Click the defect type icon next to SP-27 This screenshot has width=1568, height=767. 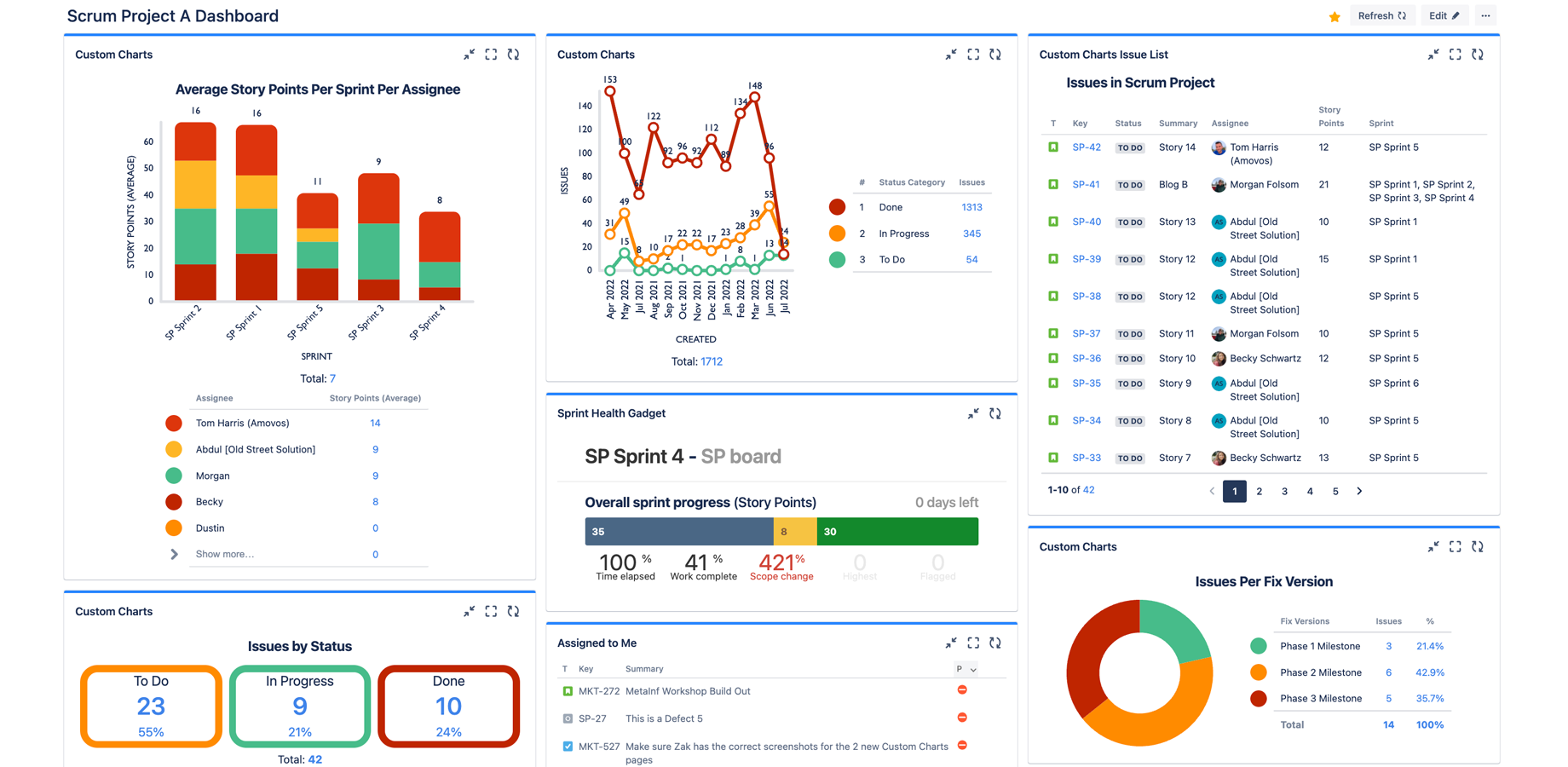point(568,718)
